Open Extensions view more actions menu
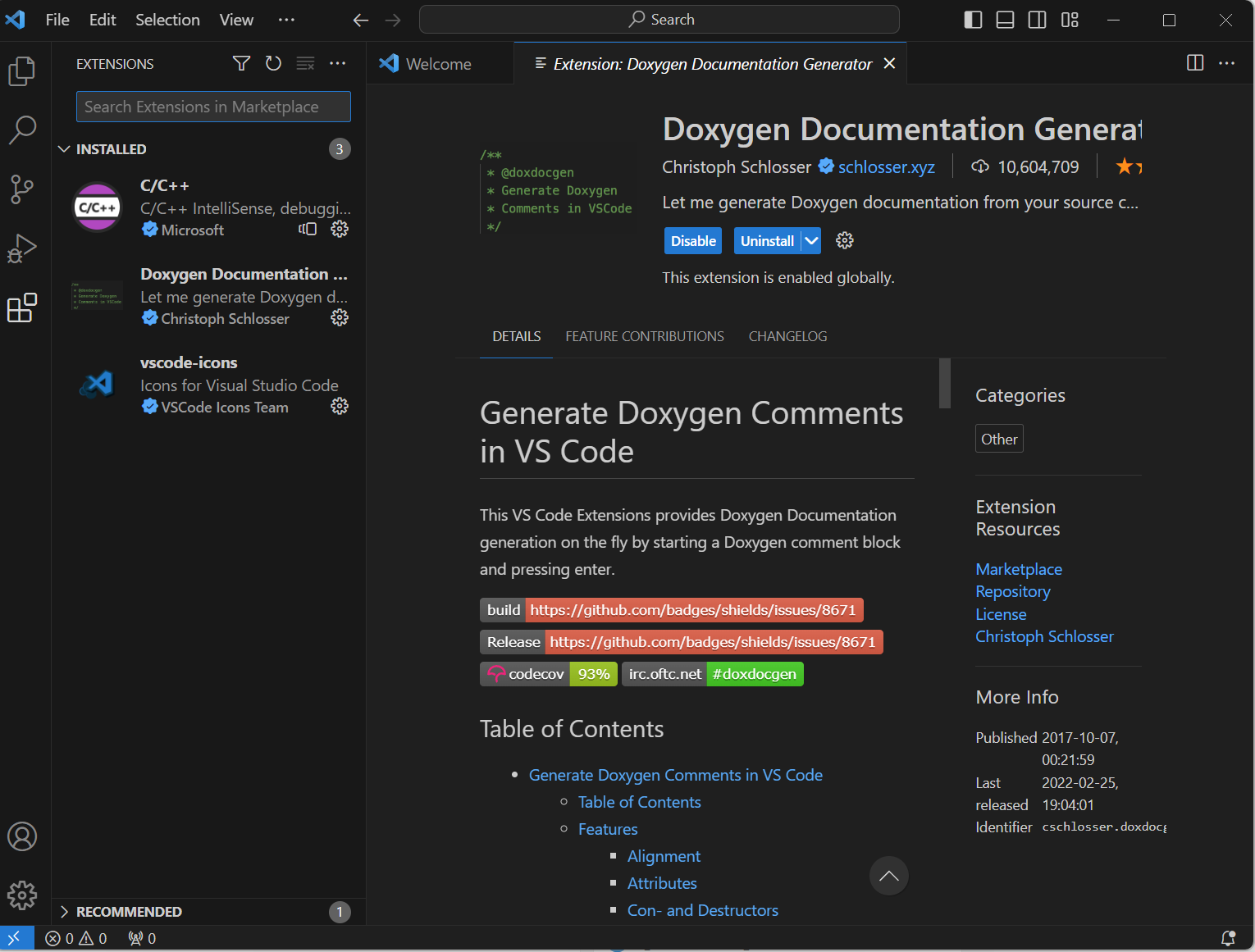 point(338,63)
